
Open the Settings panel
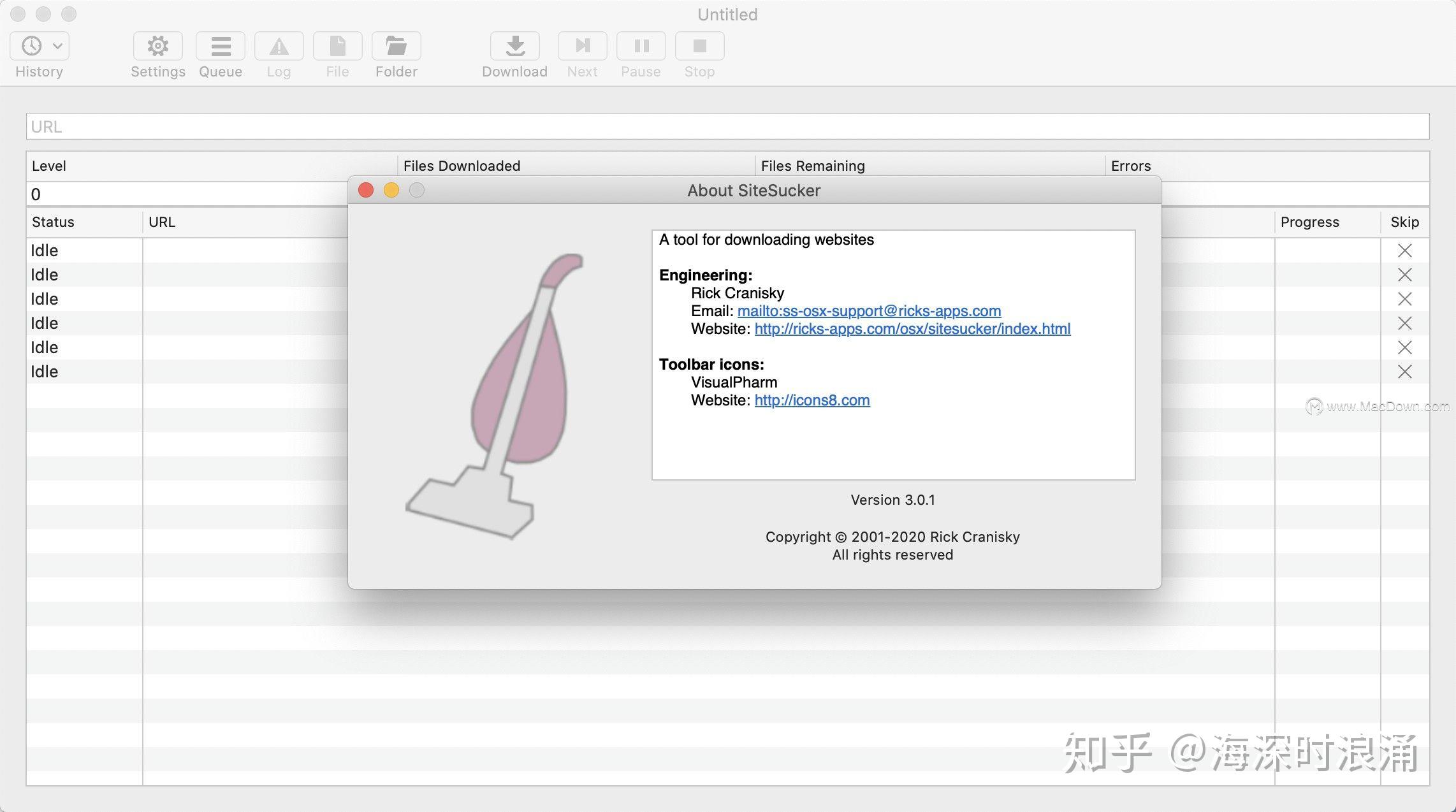click(x=157, y=46)
